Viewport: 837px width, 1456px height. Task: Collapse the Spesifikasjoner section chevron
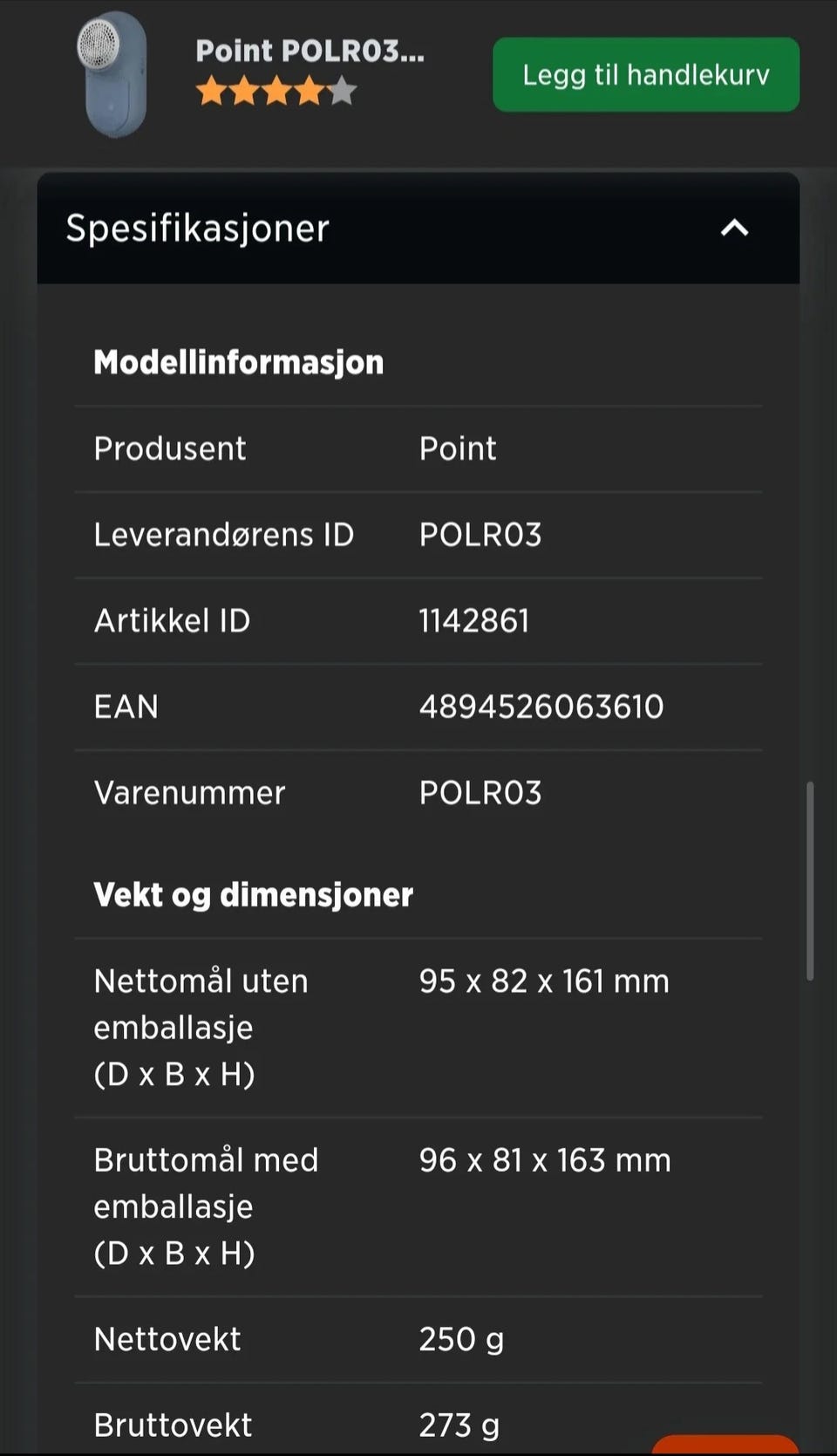(x=734, y=229)
